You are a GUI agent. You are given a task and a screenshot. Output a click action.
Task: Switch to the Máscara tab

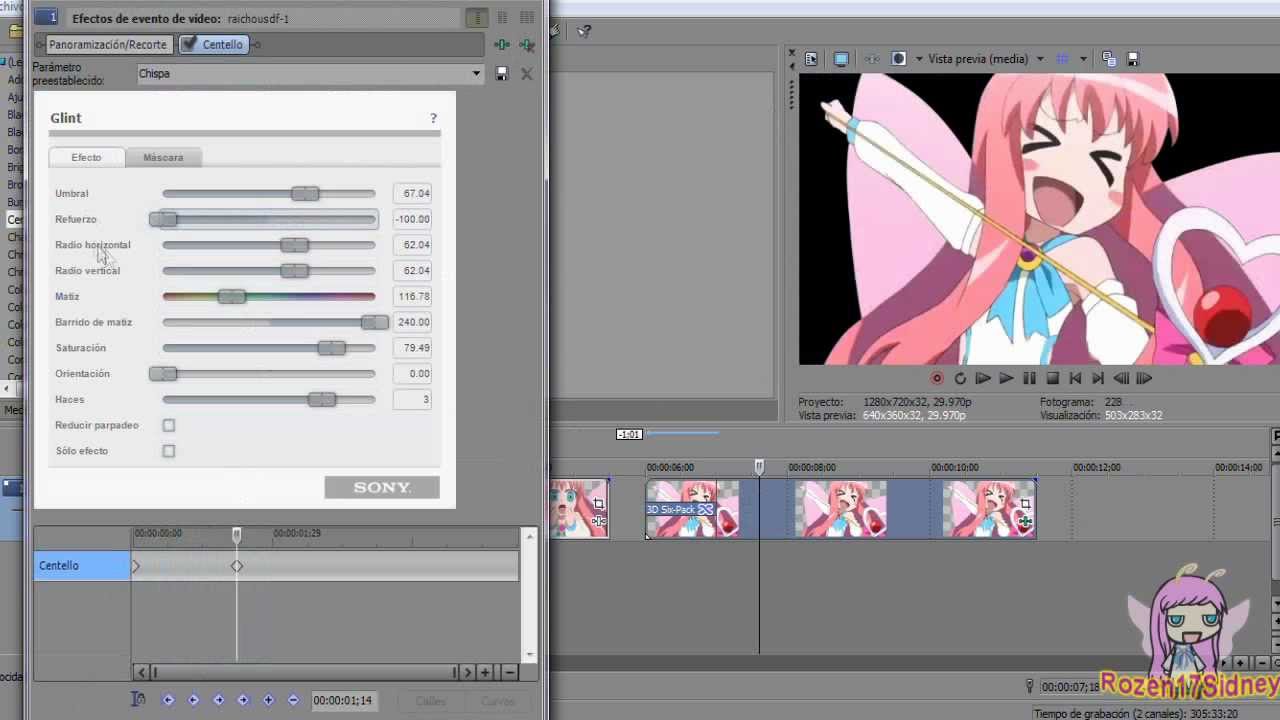(163, 157)
